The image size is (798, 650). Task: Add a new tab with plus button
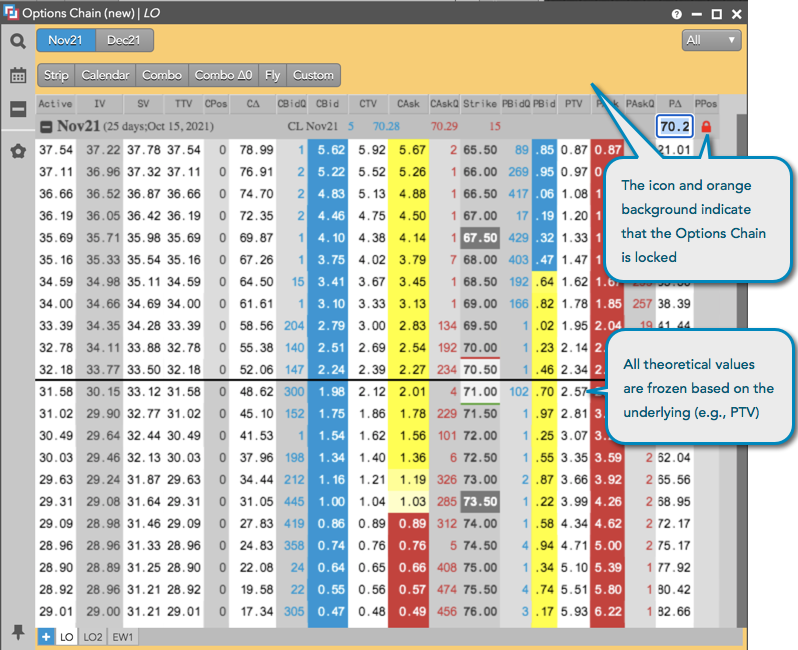(46, 636)
